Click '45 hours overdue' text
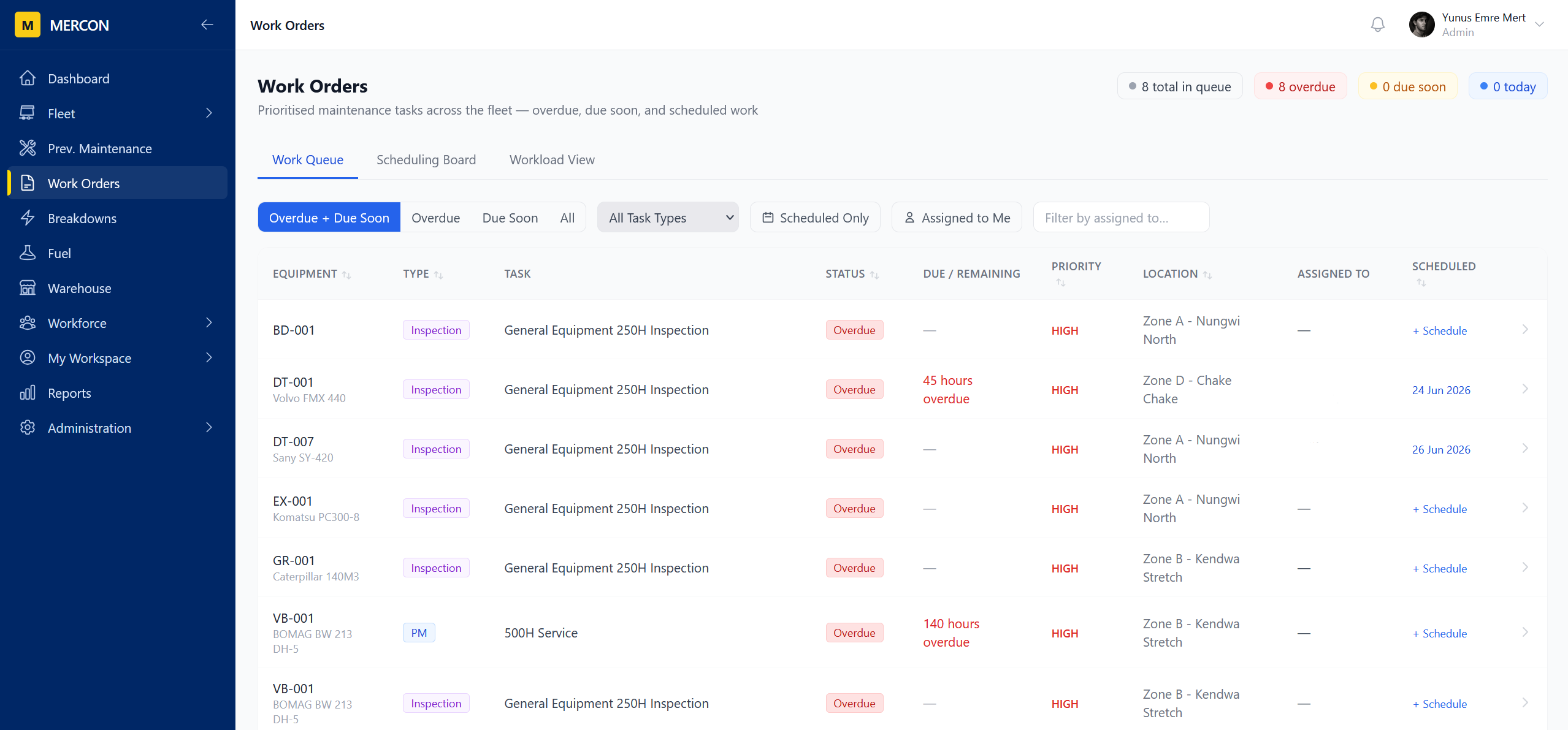 (x=947, y=389)
